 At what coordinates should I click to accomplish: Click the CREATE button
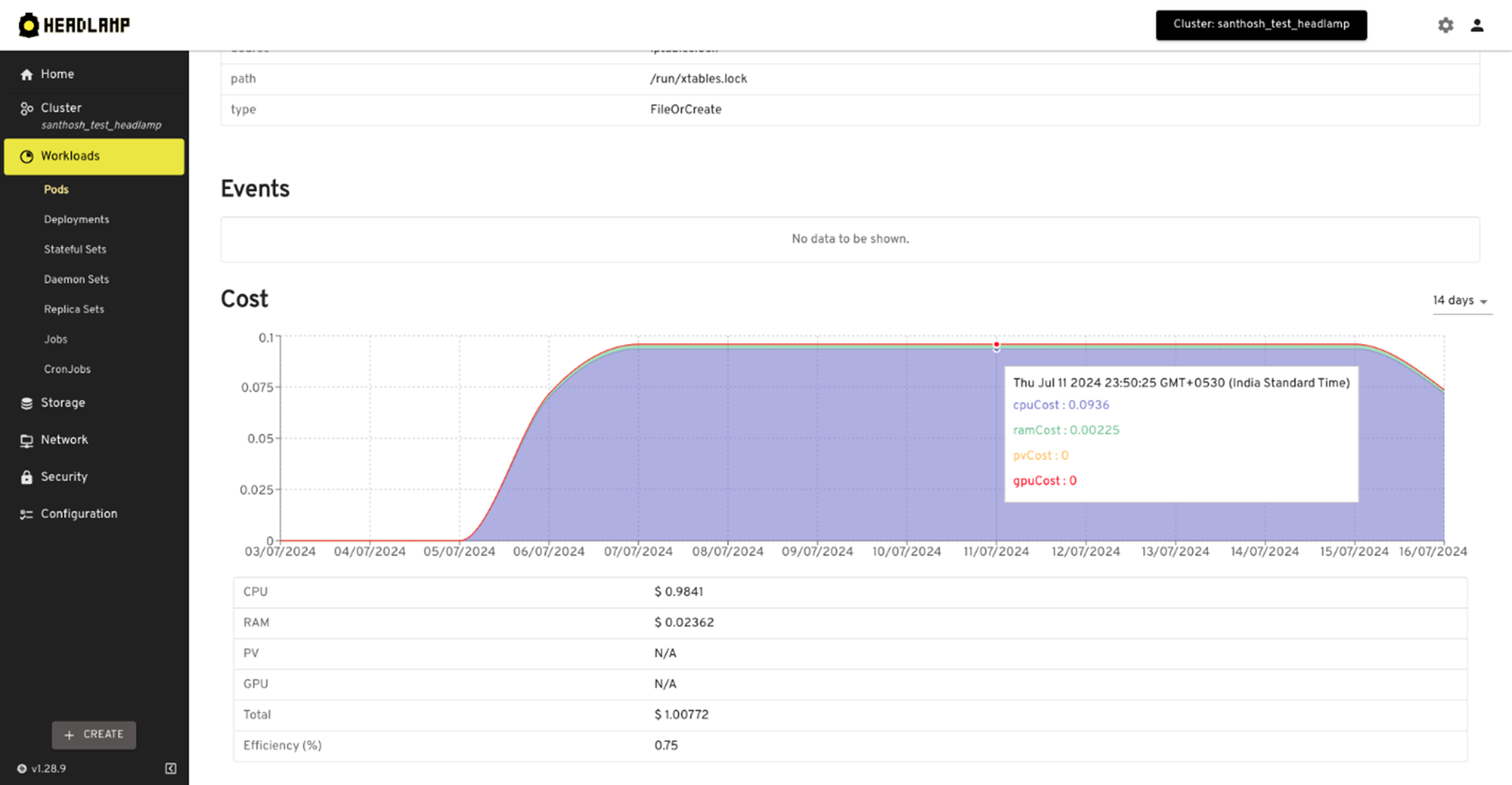pyautogui.click(x=93, y=734)
